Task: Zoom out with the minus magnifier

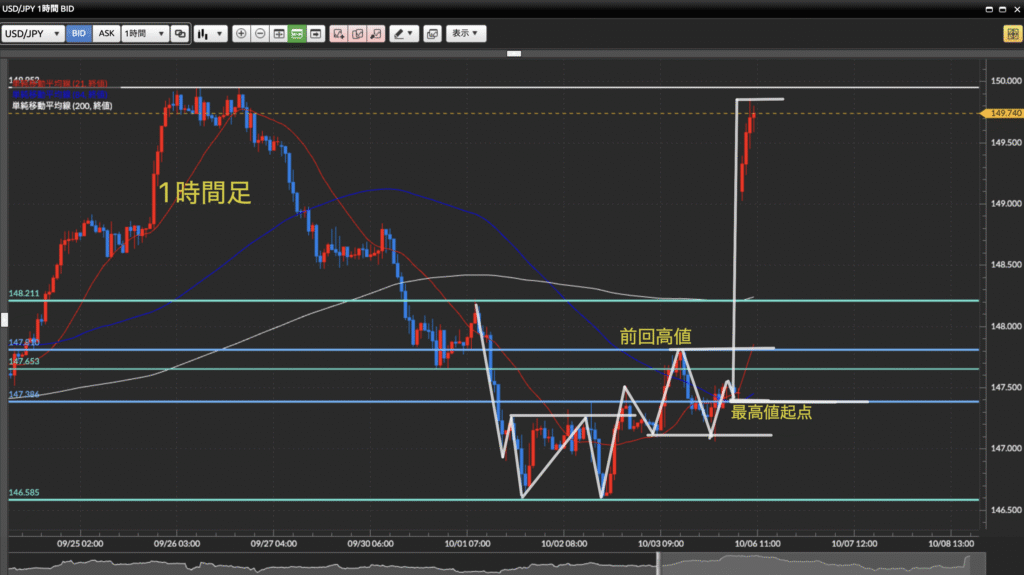Action: tap(260, 33)
